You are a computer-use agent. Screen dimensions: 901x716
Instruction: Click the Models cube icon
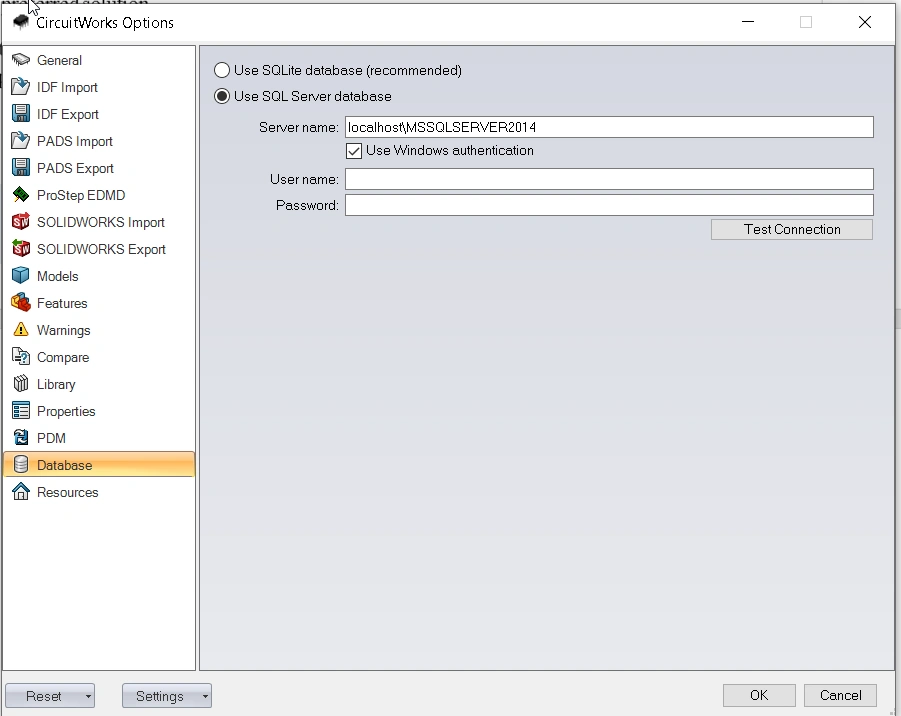point(21,276)
